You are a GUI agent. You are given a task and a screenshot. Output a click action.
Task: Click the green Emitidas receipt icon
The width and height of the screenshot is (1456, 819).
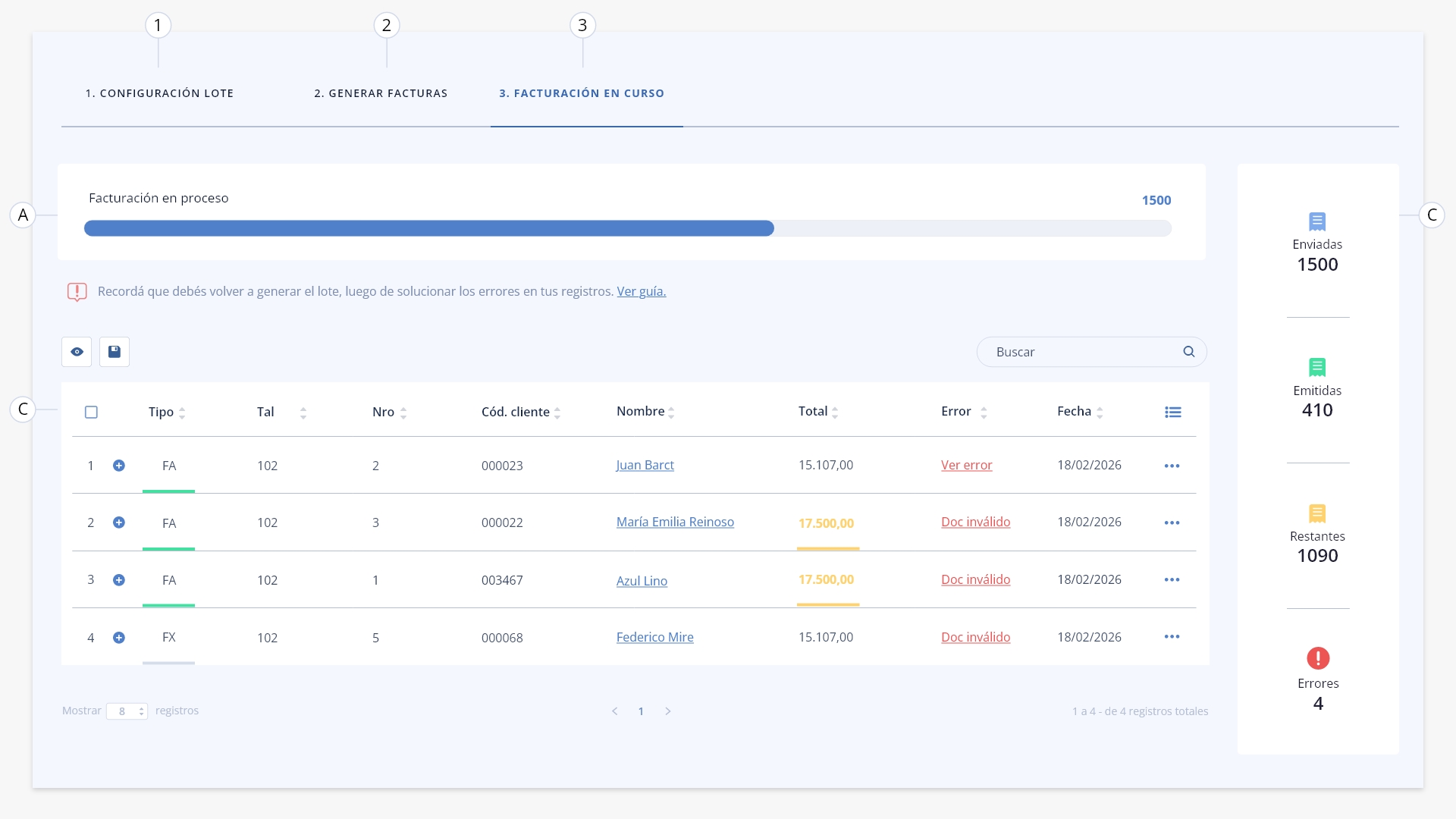(x=1317, y=368)
